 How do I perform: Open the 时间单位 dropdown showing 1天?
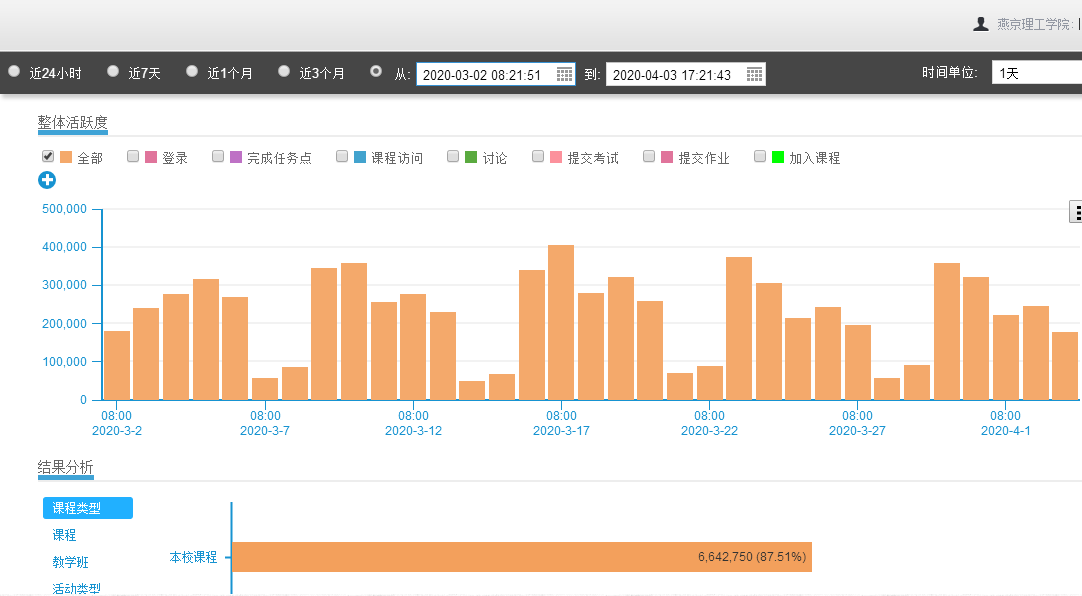[x=1036, y=73]
